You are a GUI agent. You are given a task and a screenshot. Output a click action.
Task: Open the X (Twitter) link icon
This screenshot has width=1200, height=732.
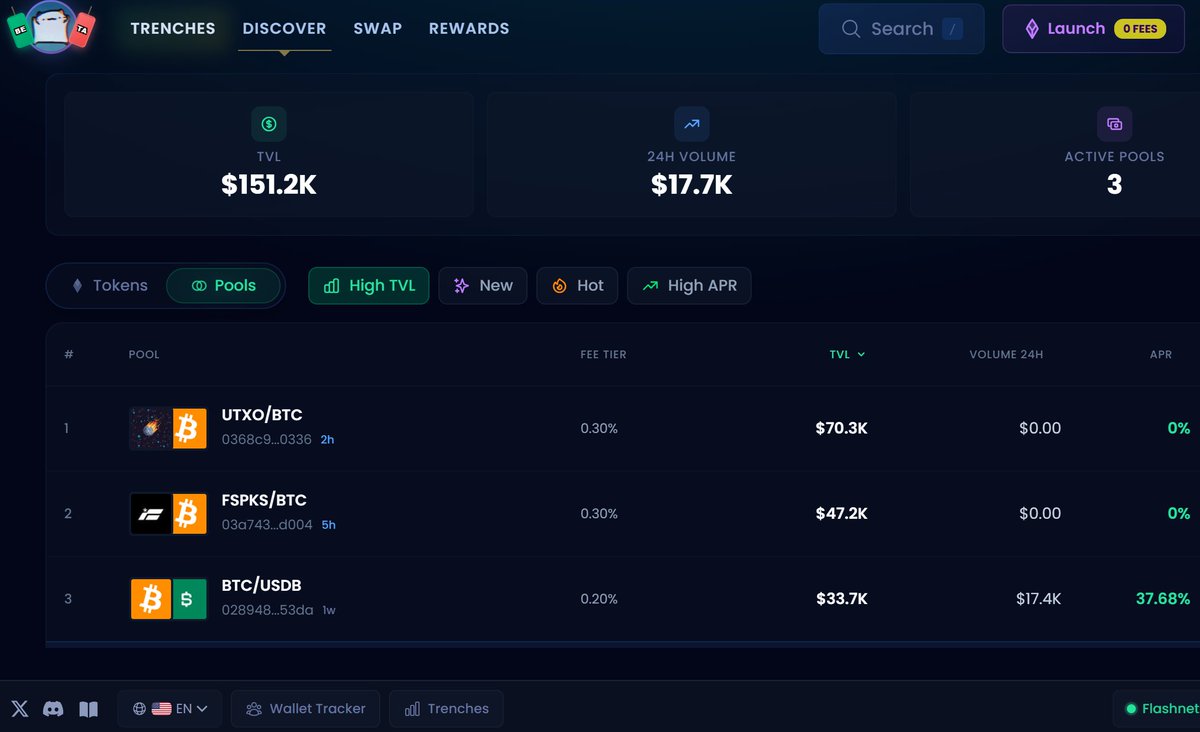coord(20,709)
